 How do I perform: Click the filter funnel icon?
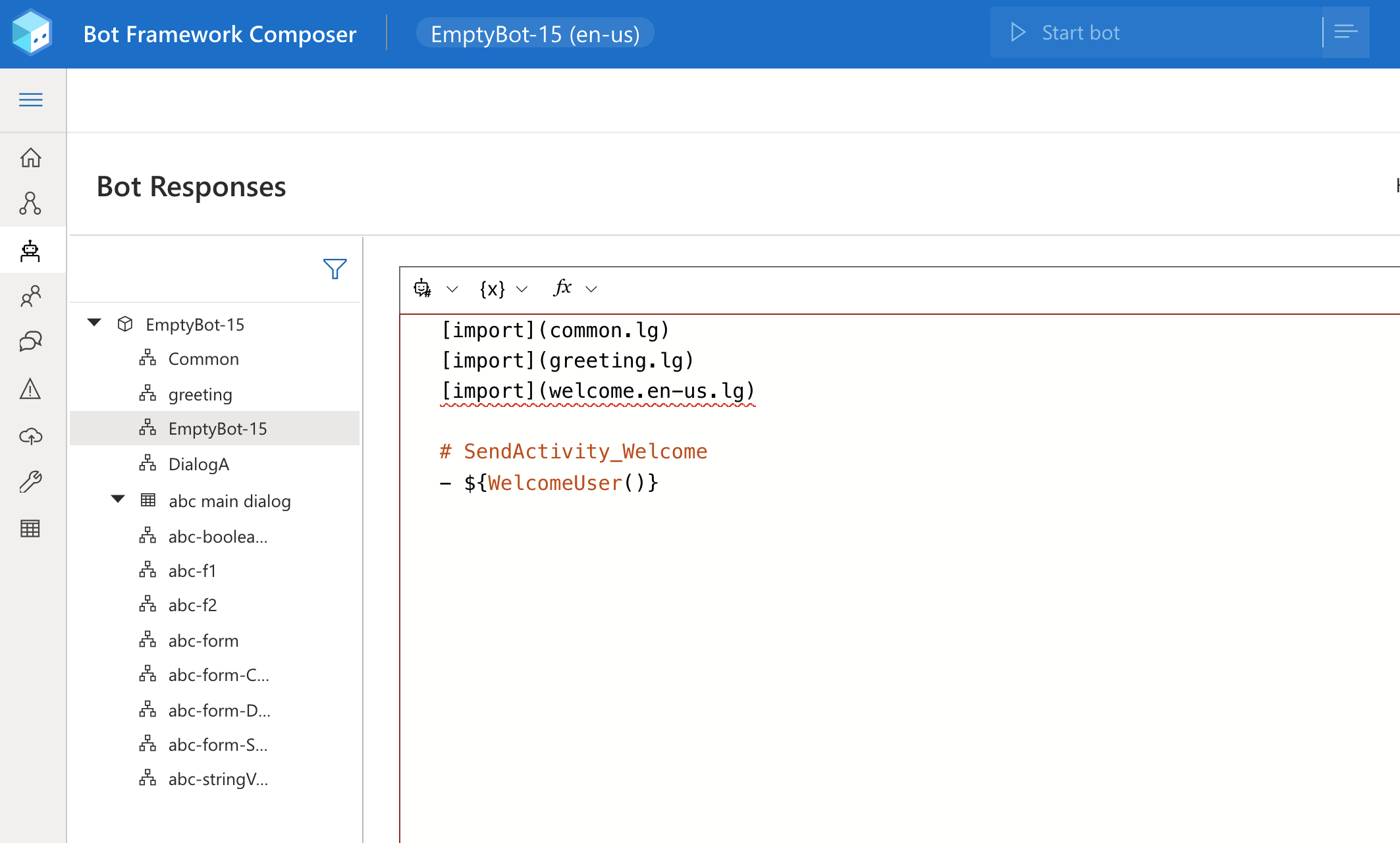(335, 269)
